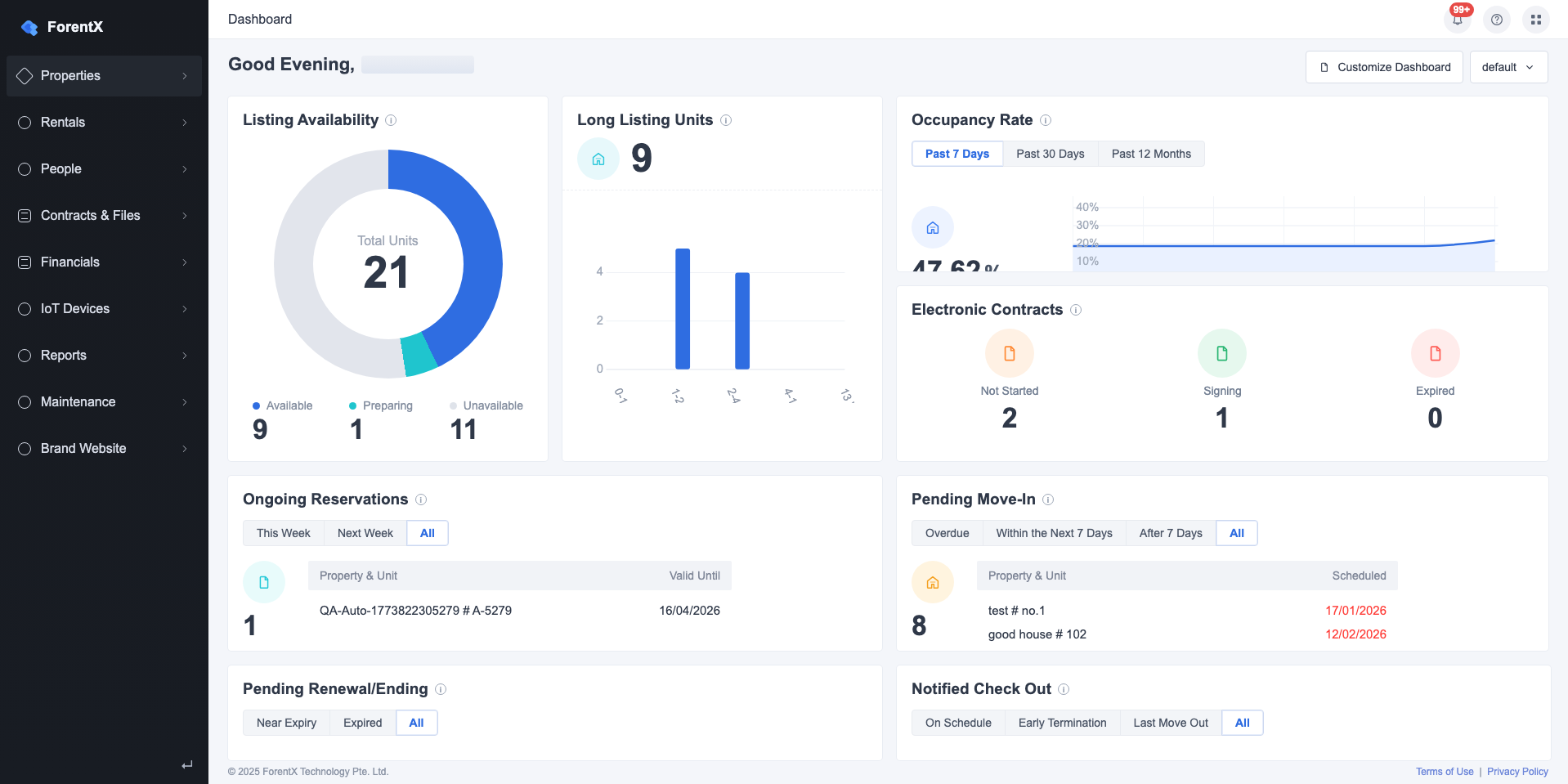Click the Ongoing Reservations info icon
This screenshot has width=1568, height=784.
tap(420, 500)
